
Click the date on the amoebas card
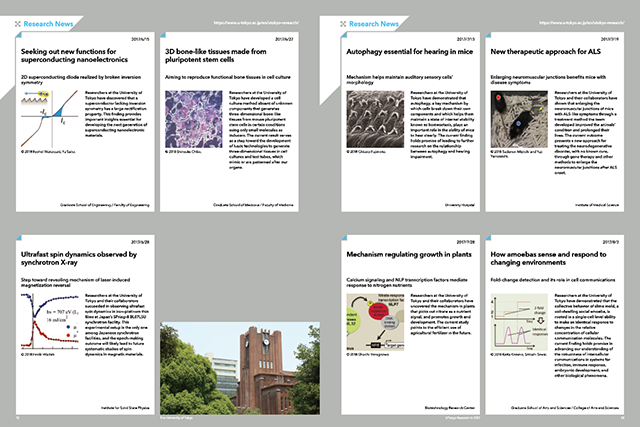point(610,242)
